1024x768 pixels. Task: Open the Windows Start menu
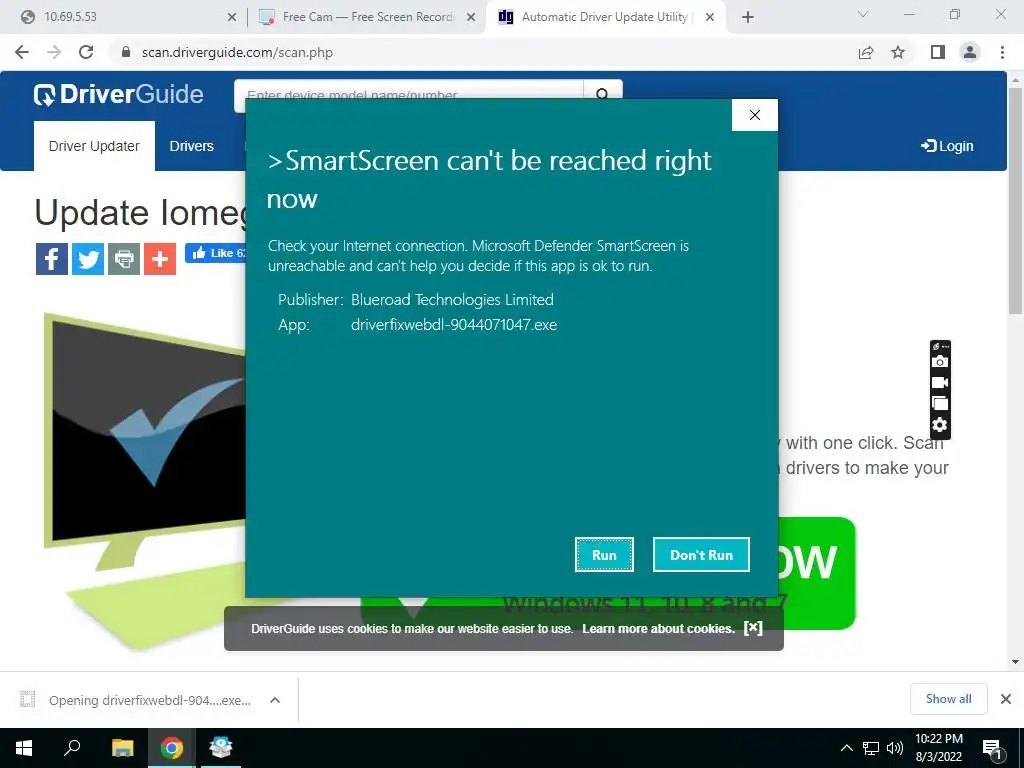pyautogui.click(x=24, y=748)
